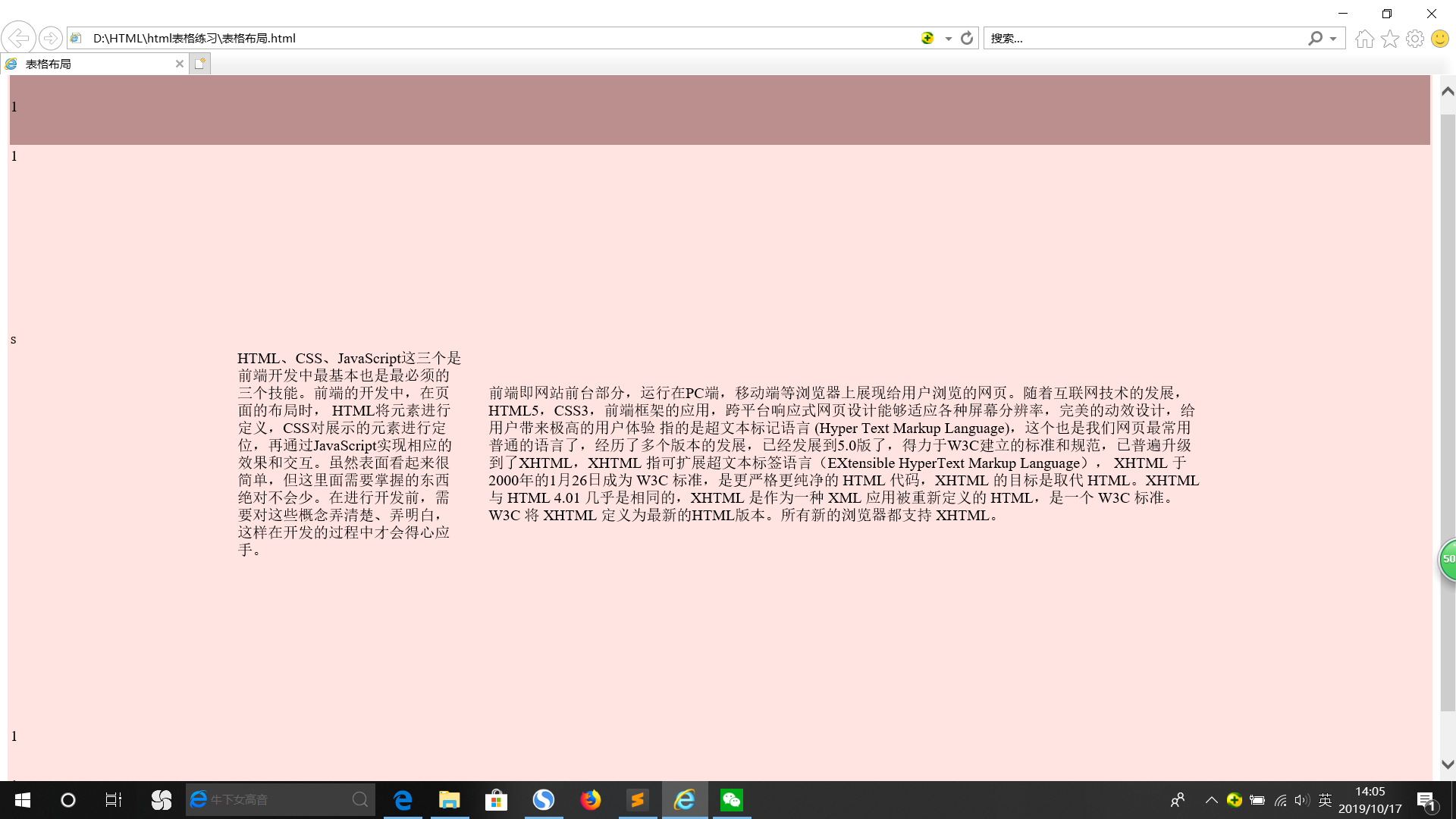Toggle the 英 input language indicator
The width and height of the screenshot is (1456, 819).
click(1325, 800)
